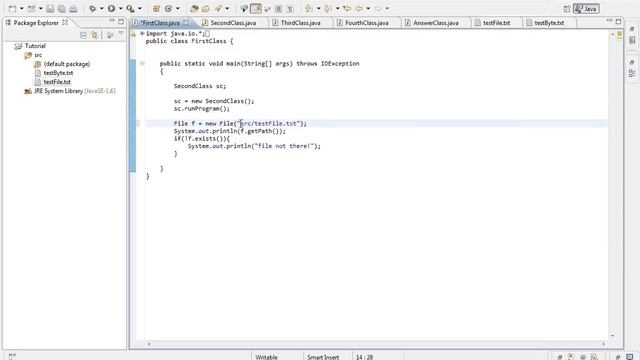Open the Previous Annotation dropdown arrow
640x360 pixels.
[338, 9]
